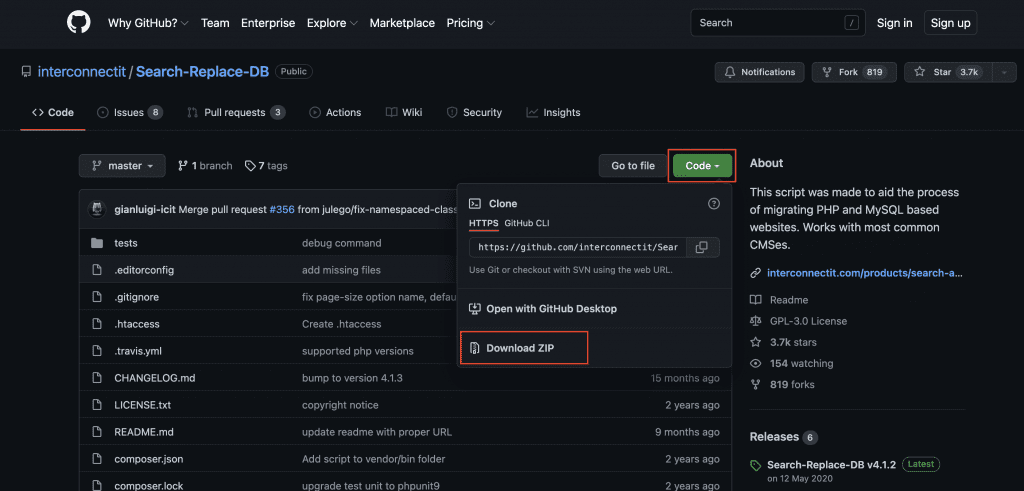Open the master branch selector dropdown
This screenshot has height=491, width=1024.
pos(122,166)
